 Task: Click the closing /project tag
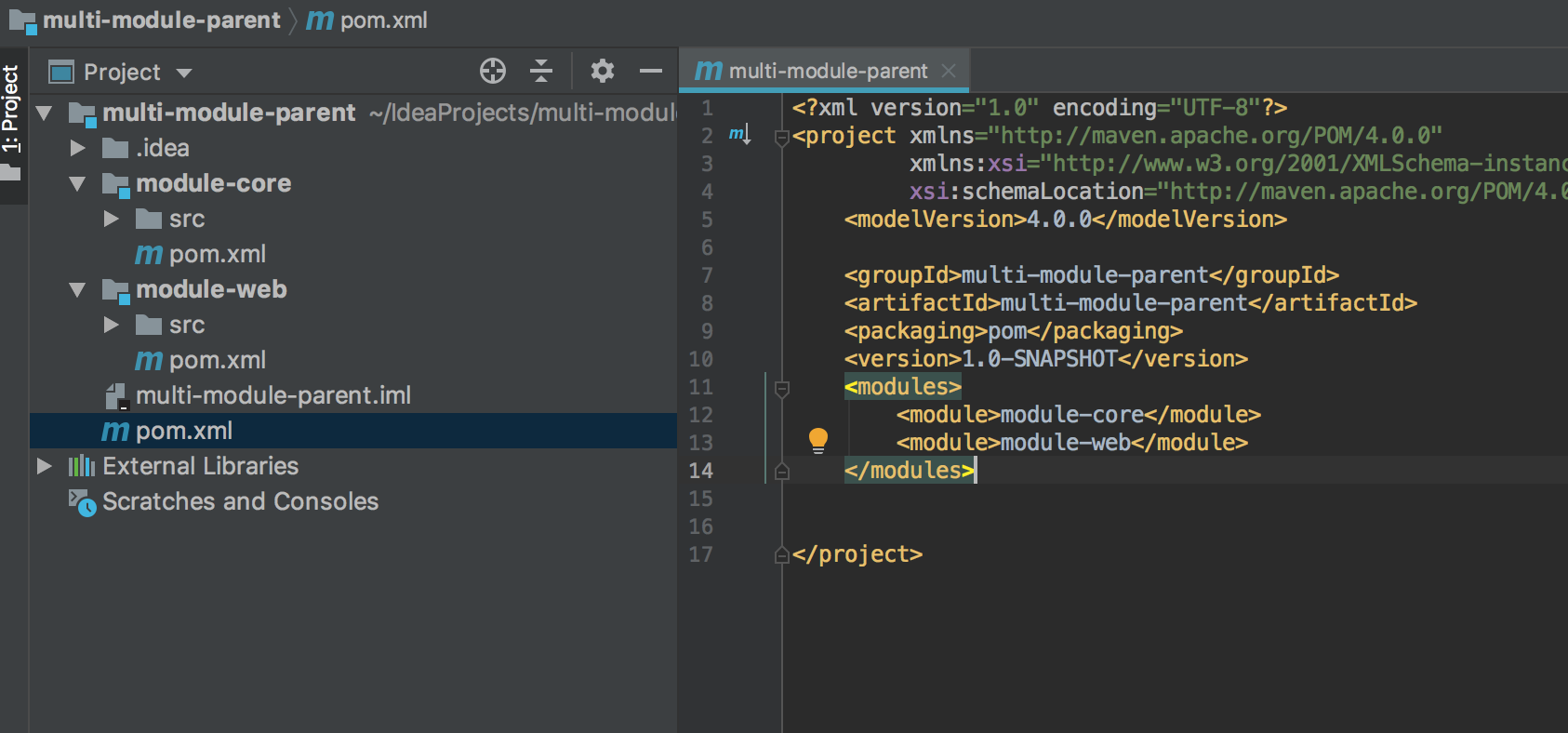click(x=857, y=553)
